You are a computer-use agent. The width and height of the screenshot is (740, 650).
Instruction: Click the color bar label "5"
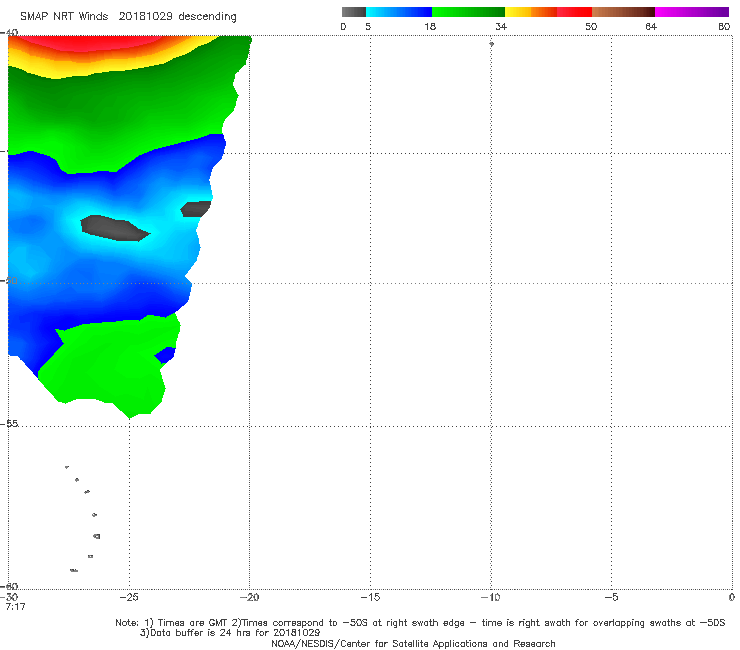click(368, 26)
